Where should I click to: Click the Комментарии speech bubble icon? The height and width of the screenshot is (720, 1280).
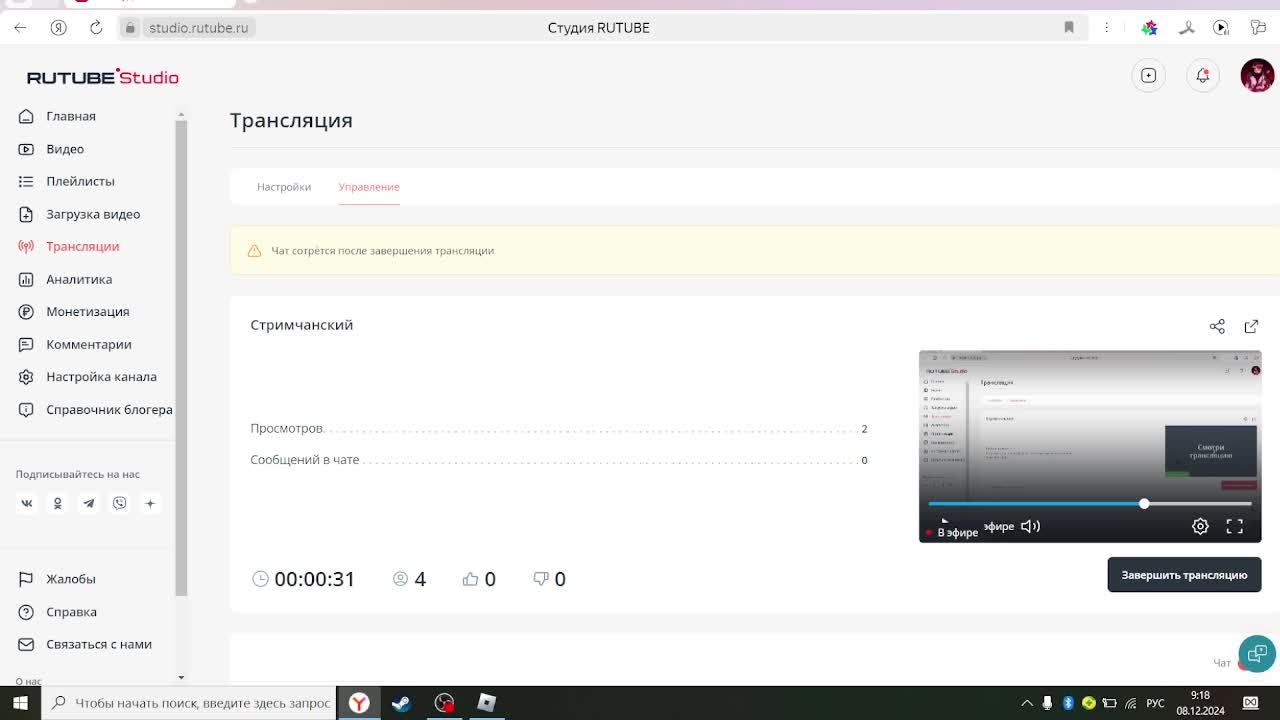click(26, 344)
